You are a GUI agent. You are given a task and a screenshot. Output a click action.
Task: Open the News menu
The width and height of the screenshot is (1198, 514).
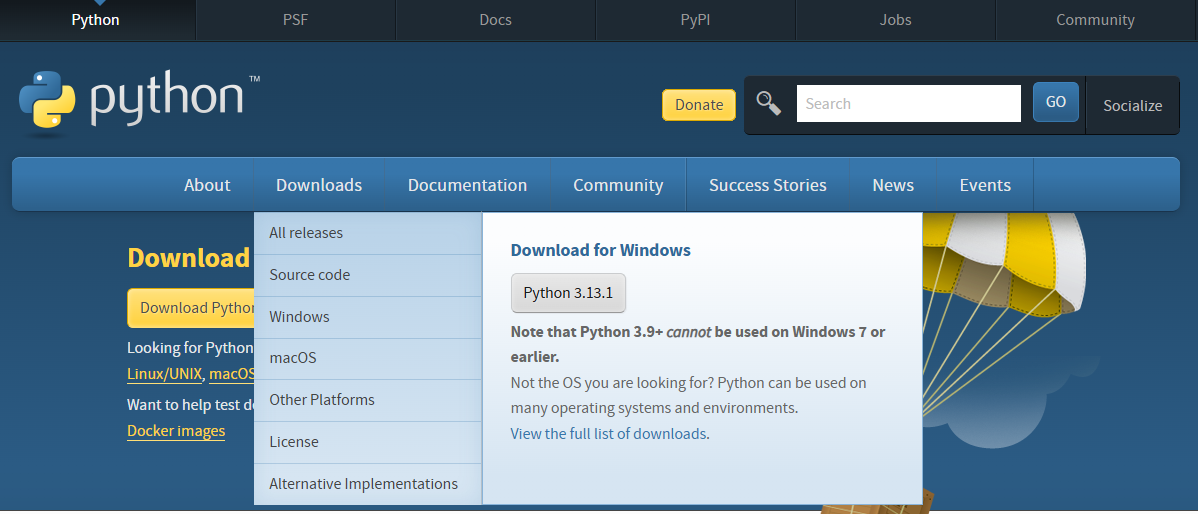click(893, 185)
